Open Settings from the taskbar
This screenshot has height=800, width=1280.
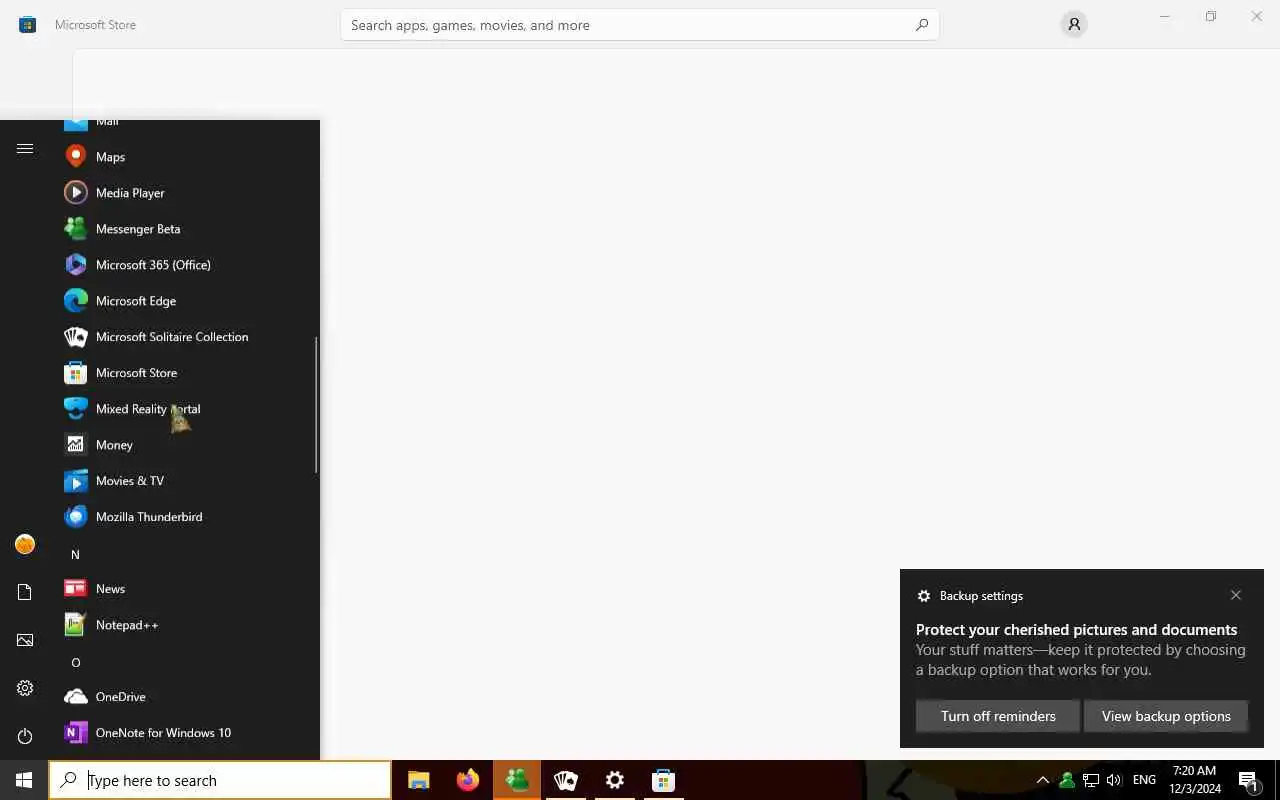615,780
